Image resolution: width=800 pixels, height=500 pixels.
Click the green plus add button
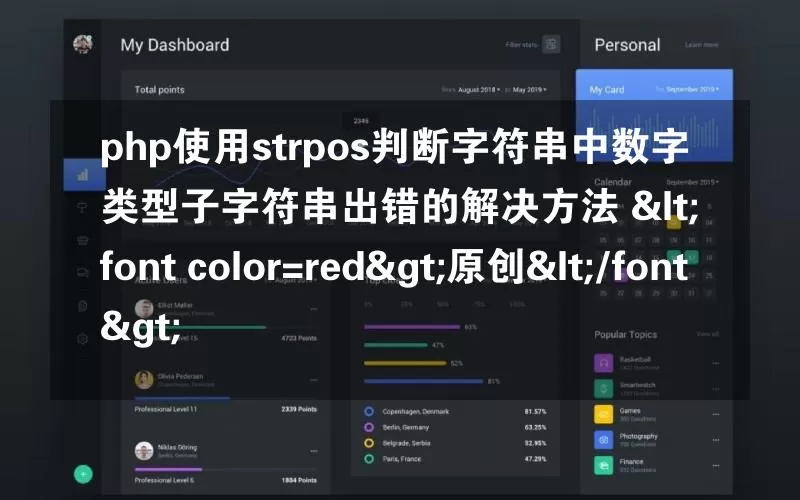[83, 474]
